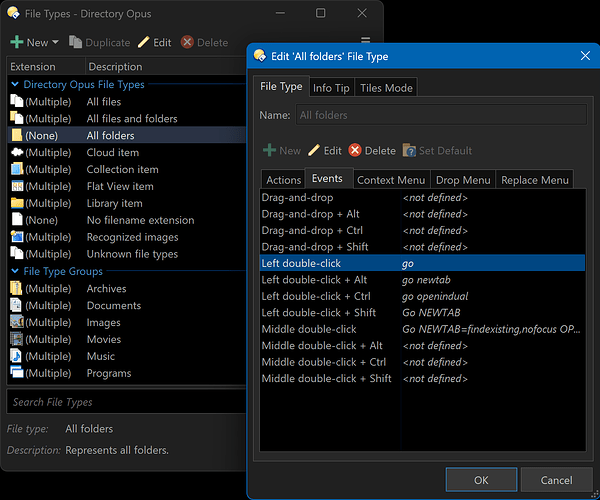The height and width of the screenshot is (500, 600).
Task: Select the All files icon row
Action: (16, 101)
